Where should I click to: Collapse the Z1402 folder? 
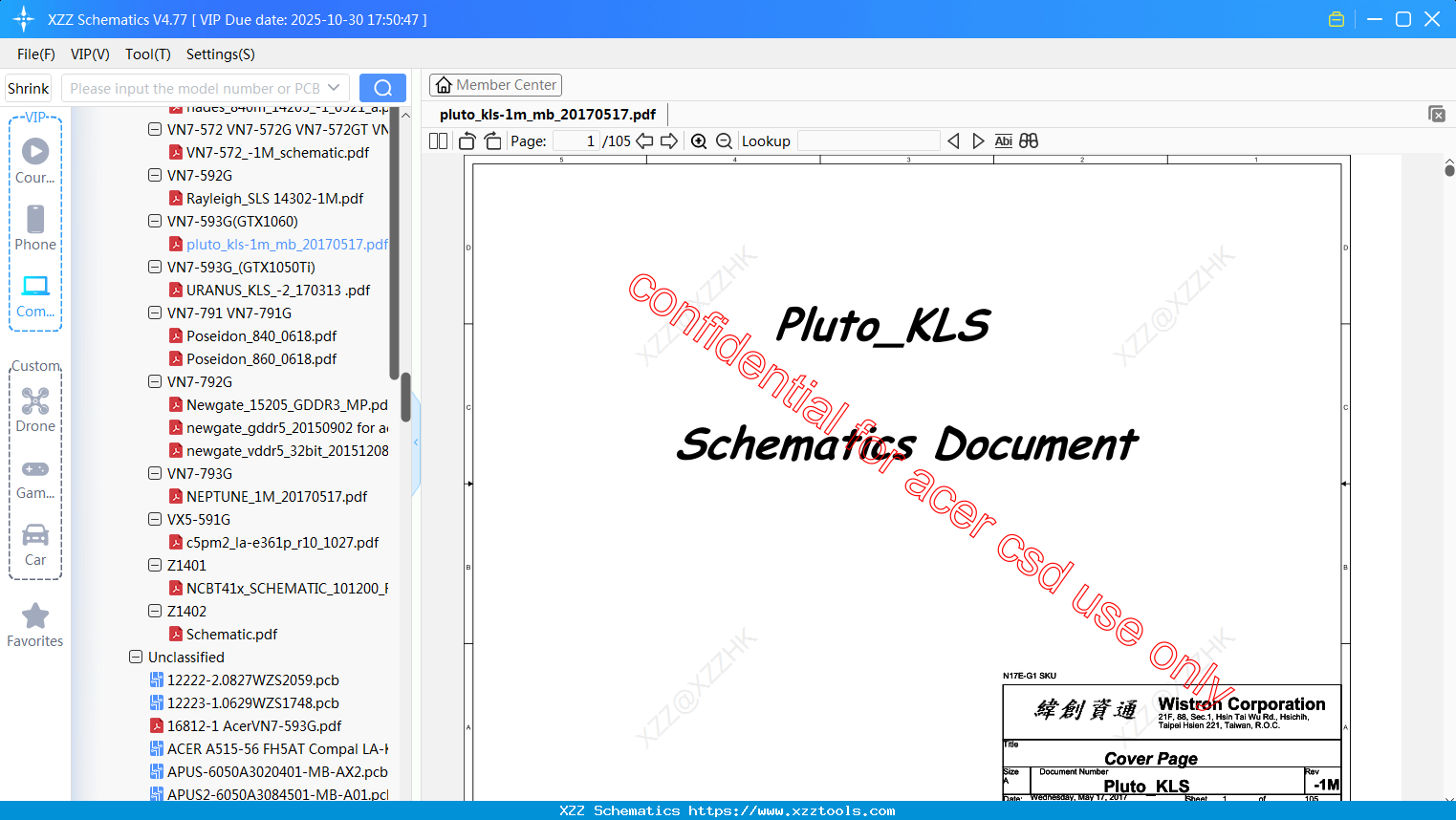pyautogui.click(x=155, y=611)
